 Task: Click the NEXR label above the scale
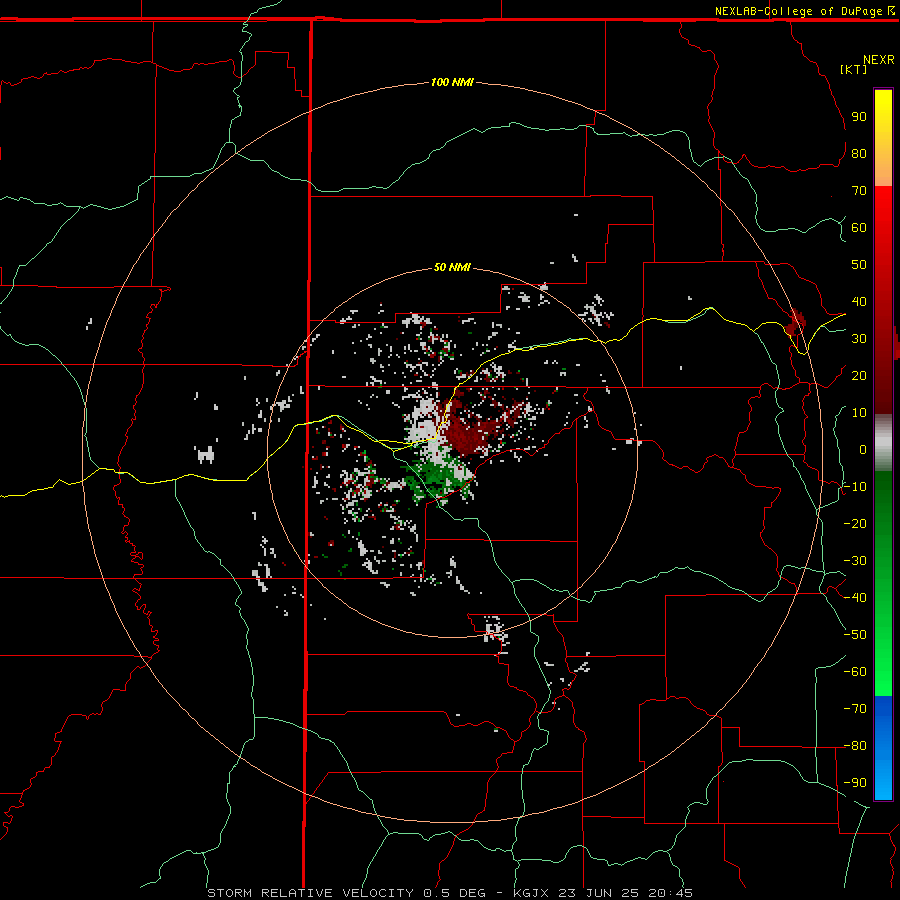(x=878, y=60)
